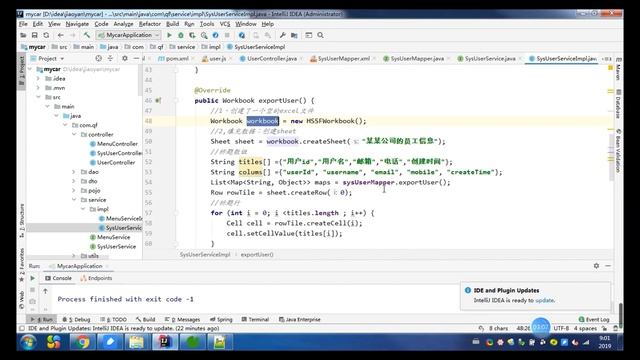Open the Spring tool window
The image size is (640, 360).
point(221,320)
